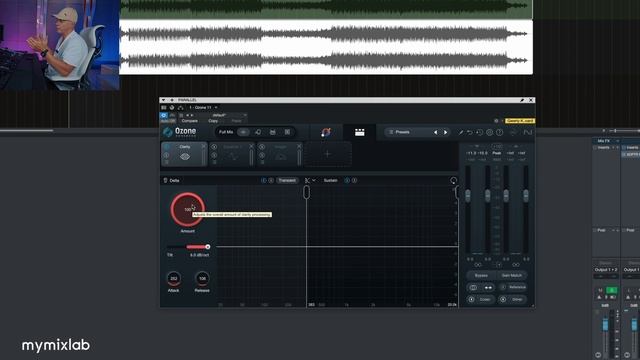Click the swap channels arrows icon
Screen dimensions: 640x360
[488, 287]
